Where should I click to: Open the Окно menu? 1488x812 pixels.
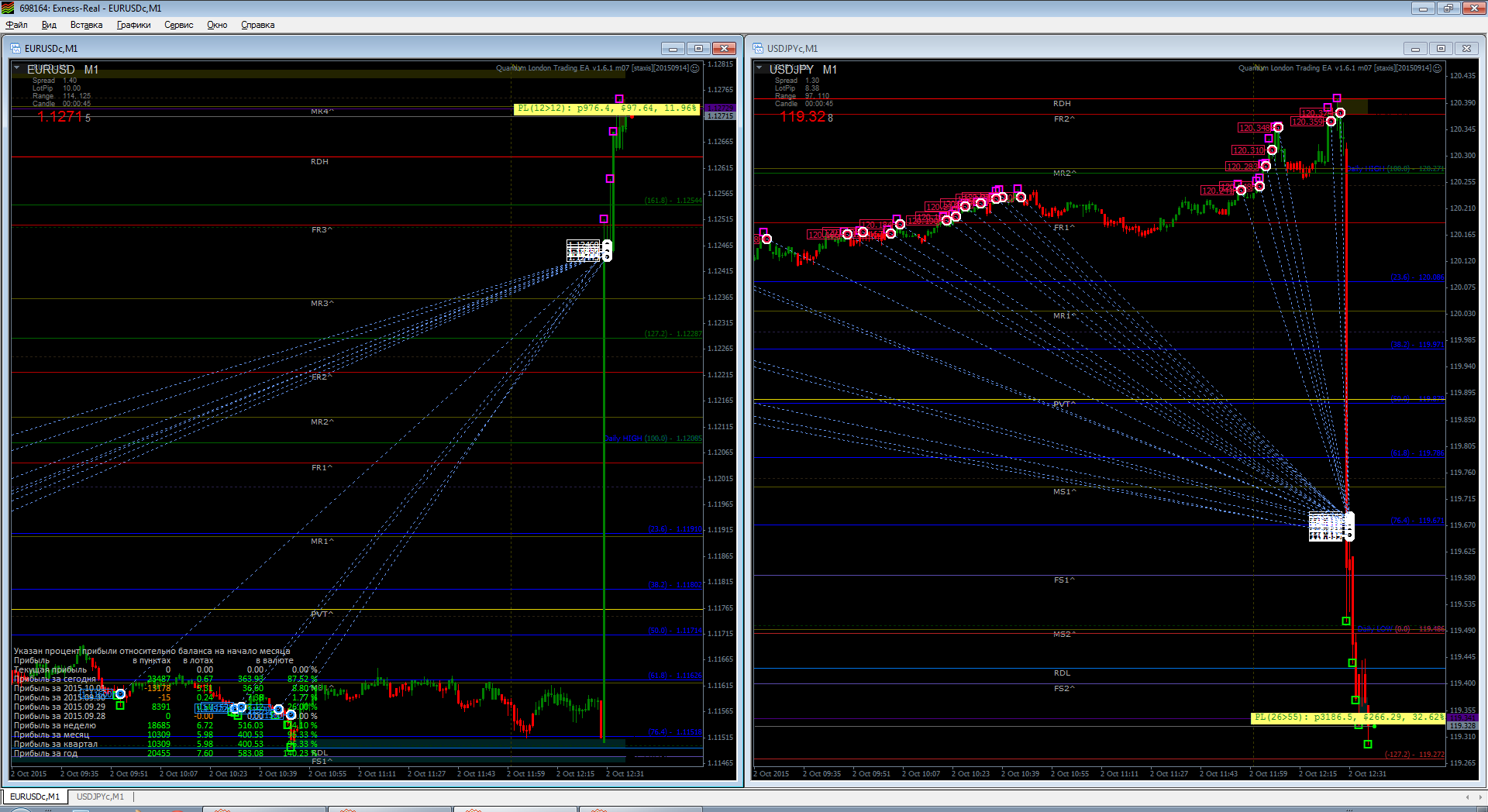pos(217,25)
